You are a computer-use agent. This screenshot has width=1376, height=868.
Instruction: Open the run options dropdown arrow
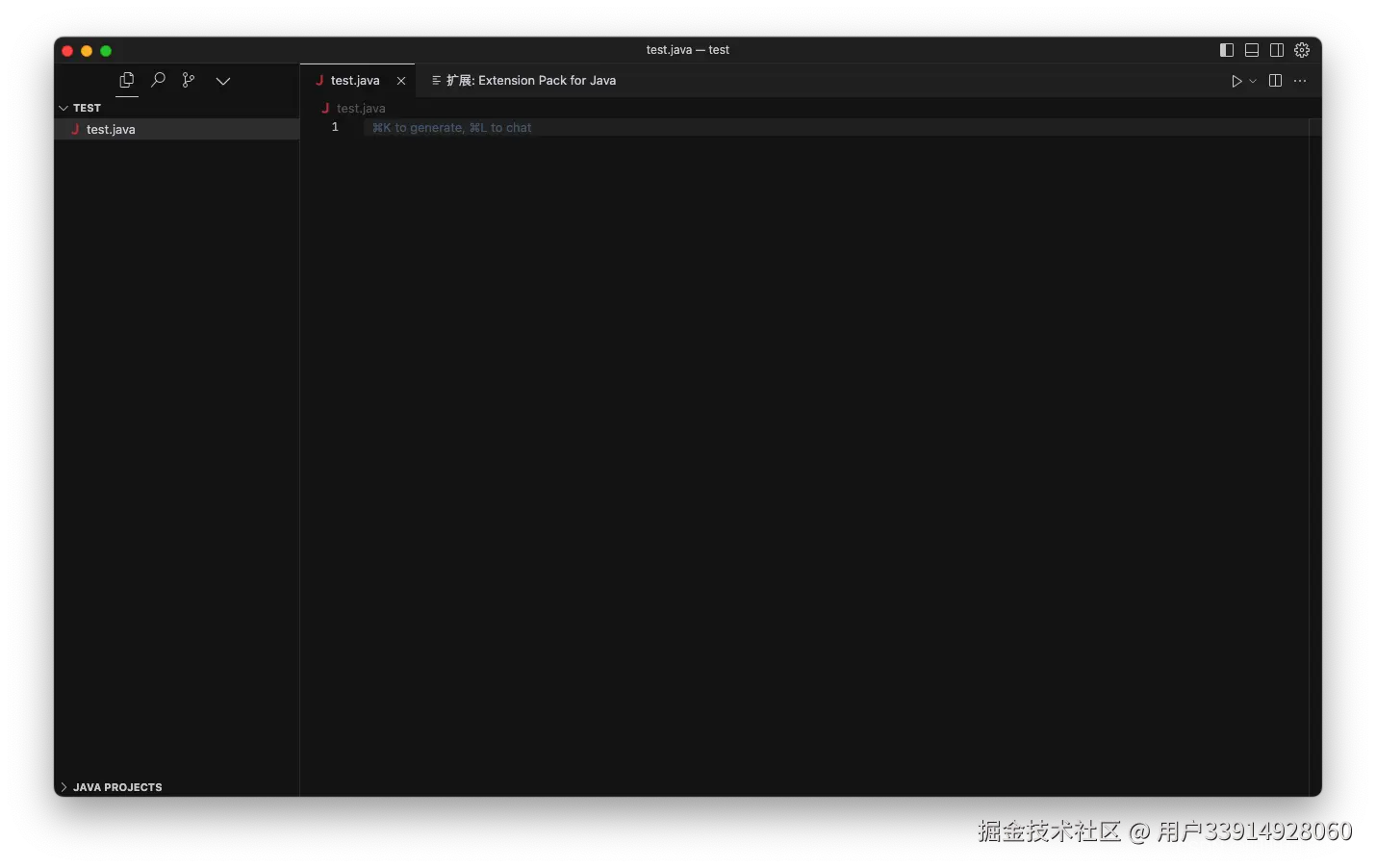coord(1253,81)
